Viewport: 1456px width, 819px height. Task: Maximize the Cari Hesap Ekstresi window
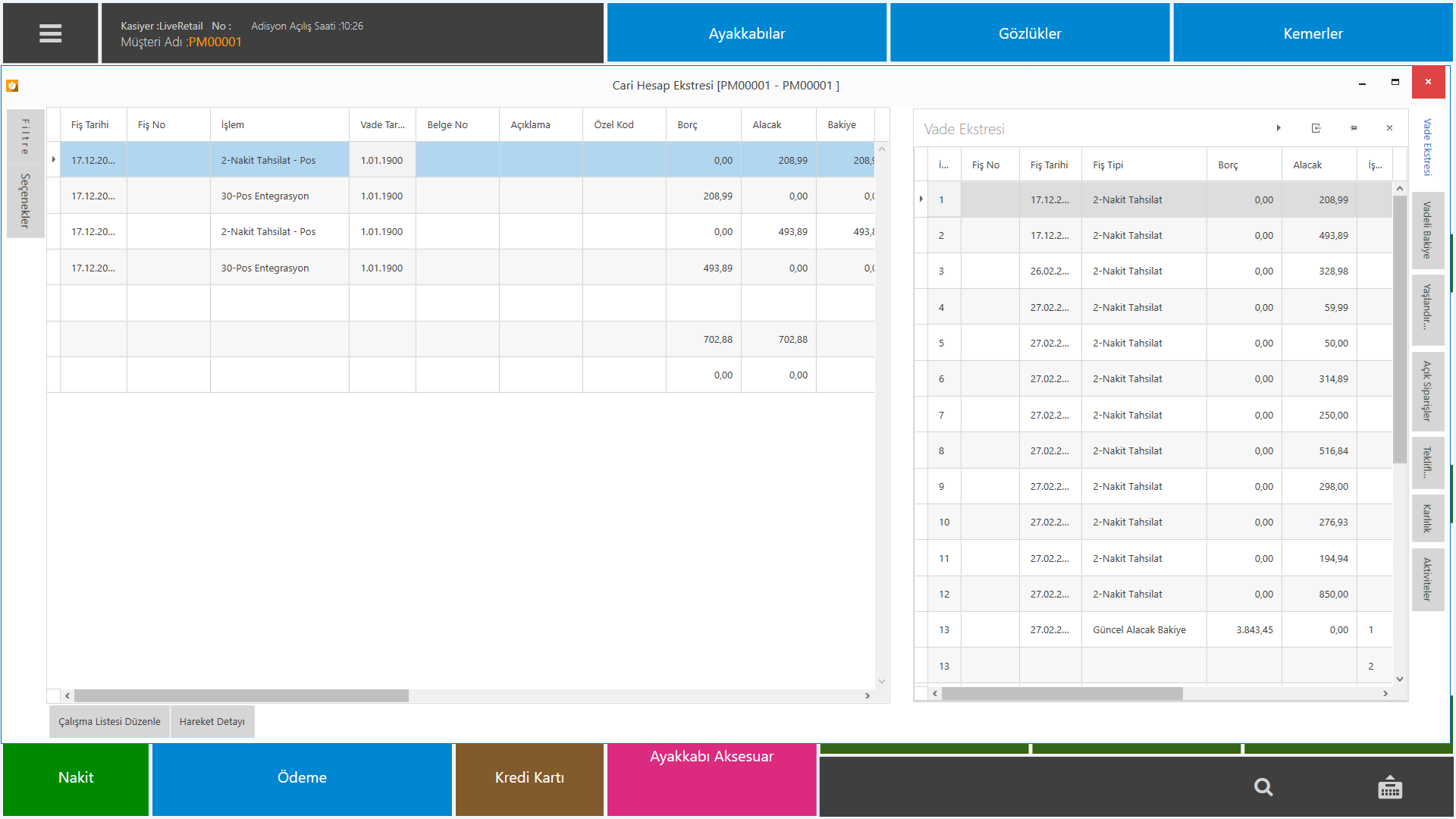tap(1395, 83)
